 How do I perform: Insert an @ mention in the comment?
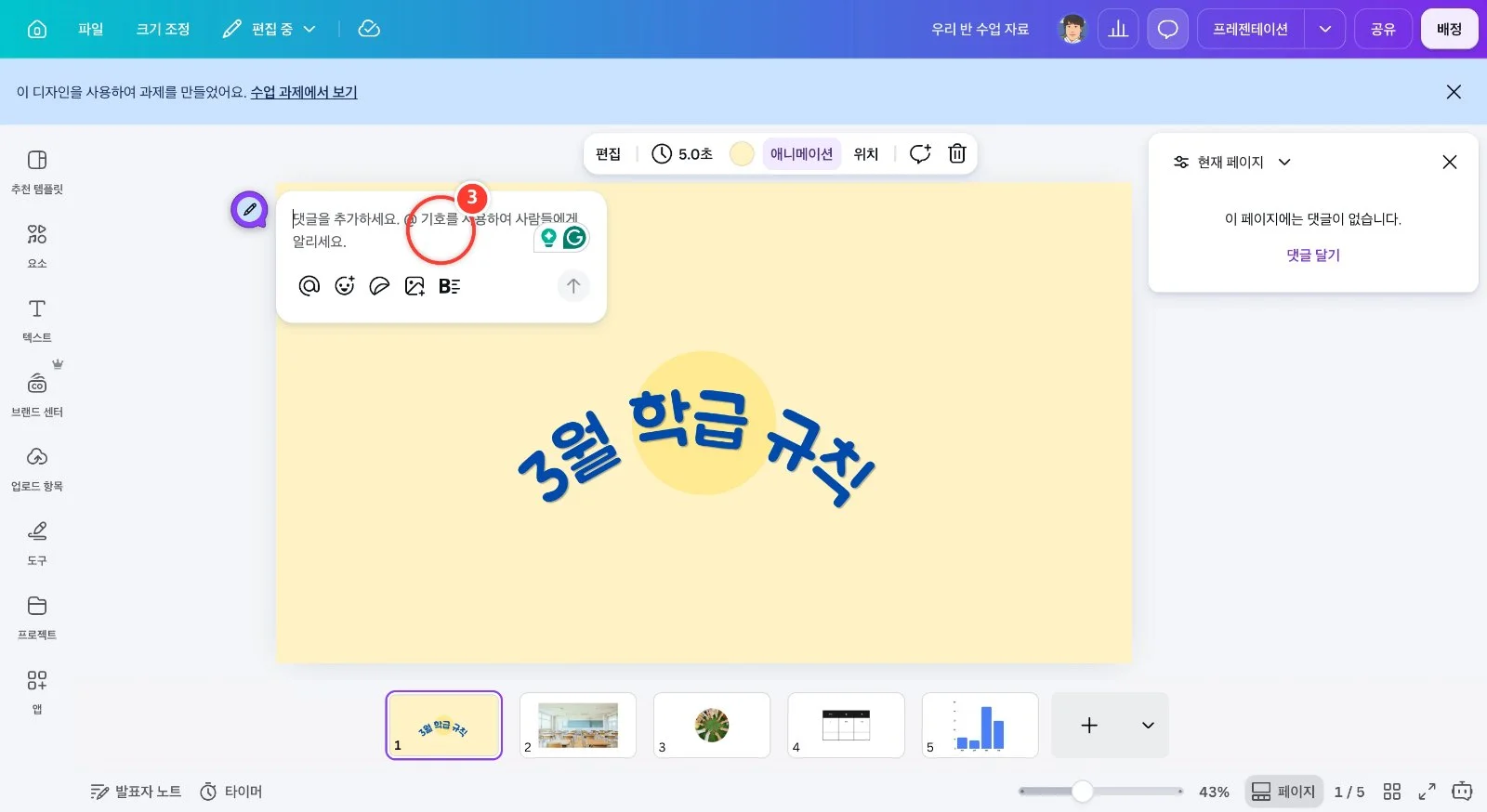click(x=309, y=285)
